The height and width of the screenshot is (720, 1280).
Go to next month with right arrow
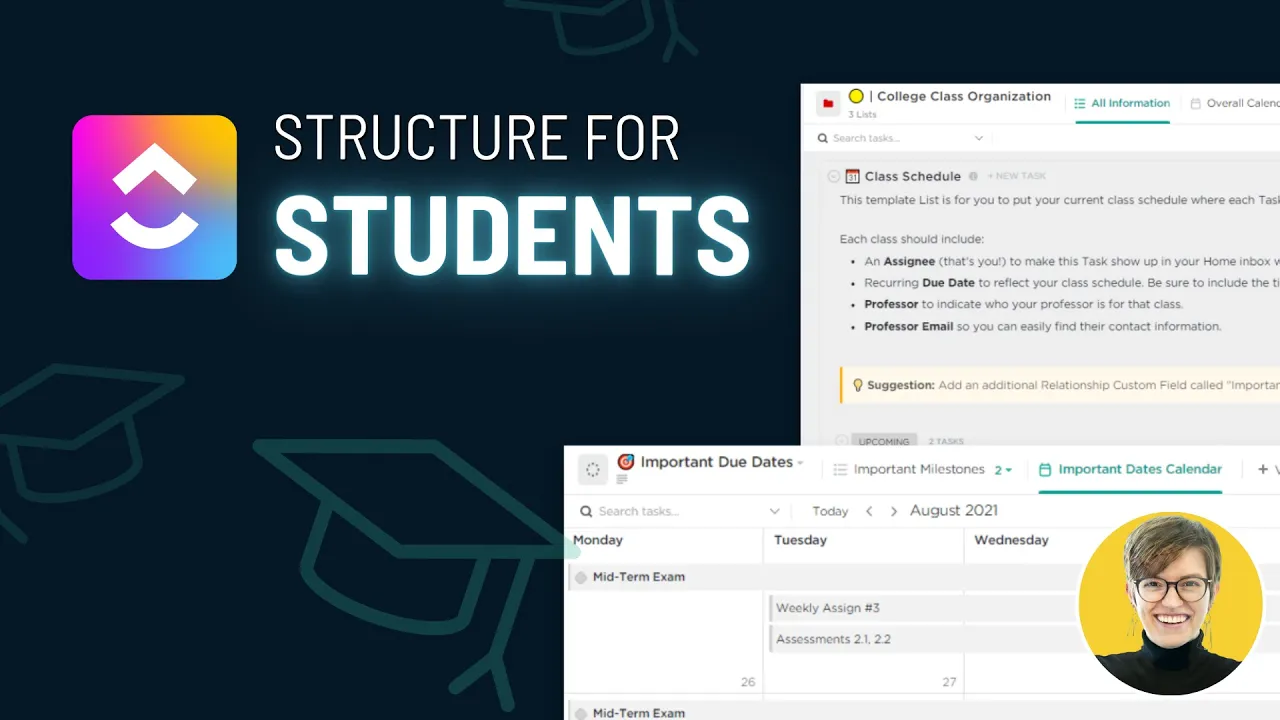(x=893, y=511)
